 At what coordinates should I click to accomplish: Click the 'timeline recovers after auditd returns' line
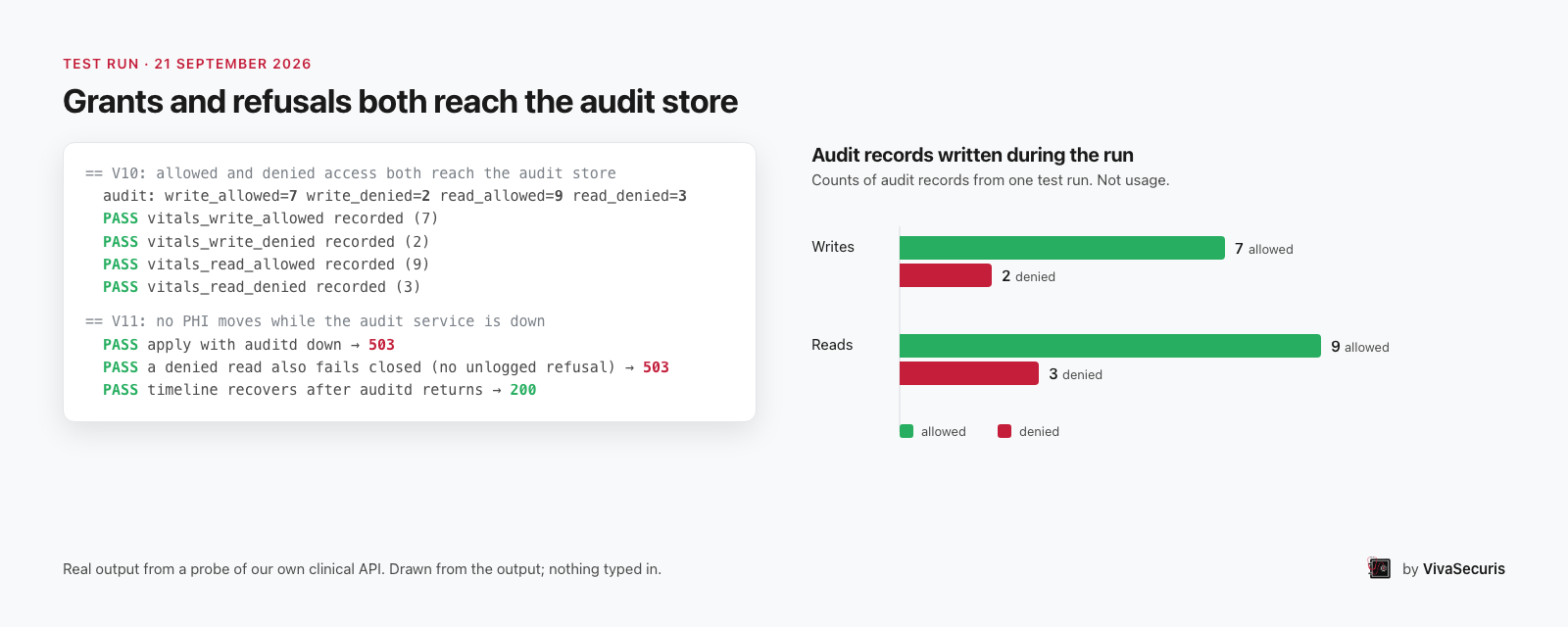[319, 390]
